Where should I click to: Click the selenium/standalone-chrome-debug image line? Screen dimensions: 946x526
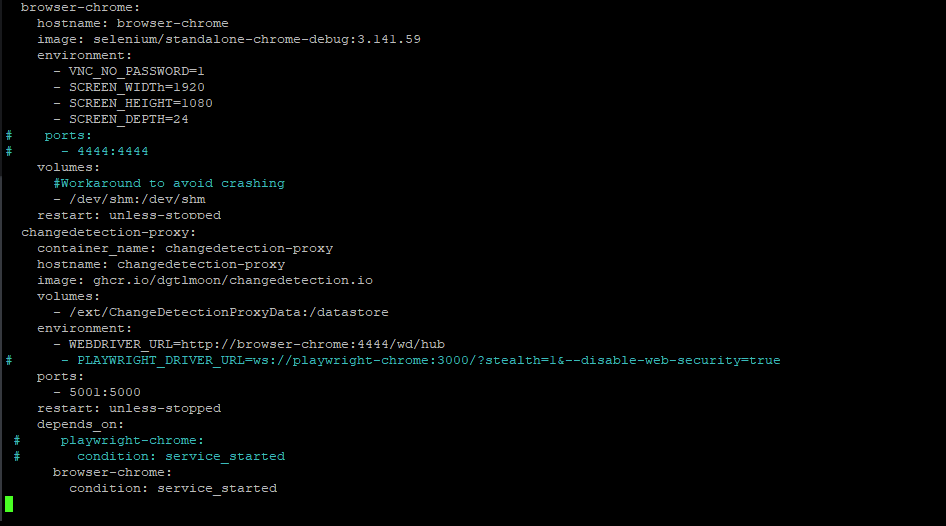229,39
